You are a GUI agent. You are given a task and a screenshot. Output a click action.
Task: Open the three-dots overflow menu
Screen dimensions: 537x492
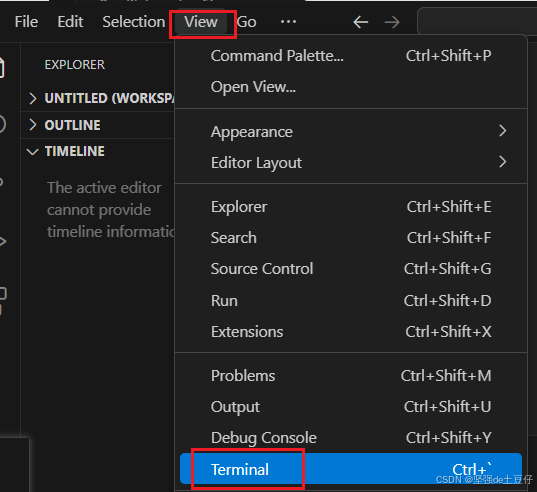(x=288, y=22)
